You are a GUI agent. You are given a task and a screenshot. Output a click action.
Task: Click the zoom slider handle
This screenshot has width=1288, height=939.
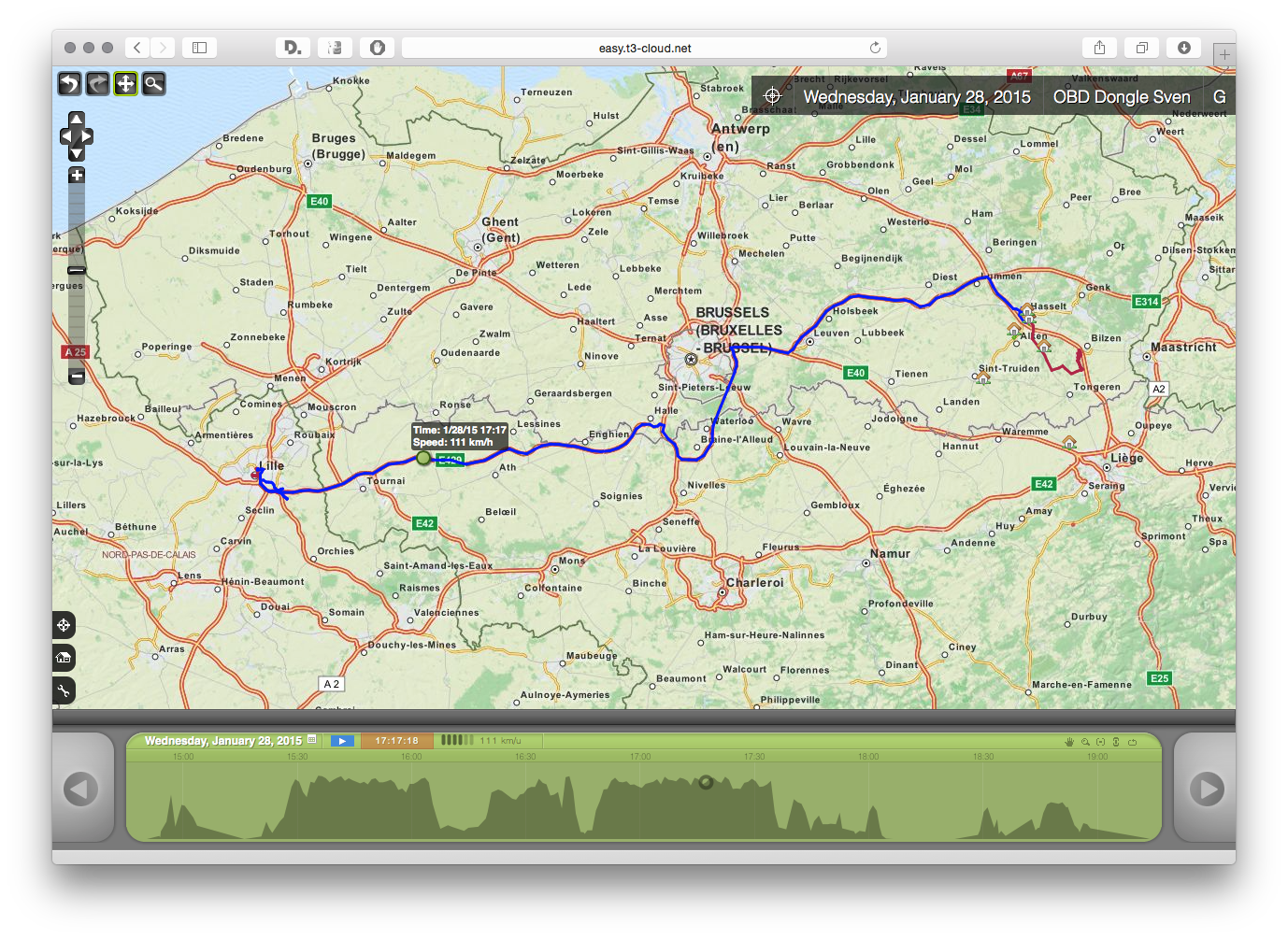(77, 271)
